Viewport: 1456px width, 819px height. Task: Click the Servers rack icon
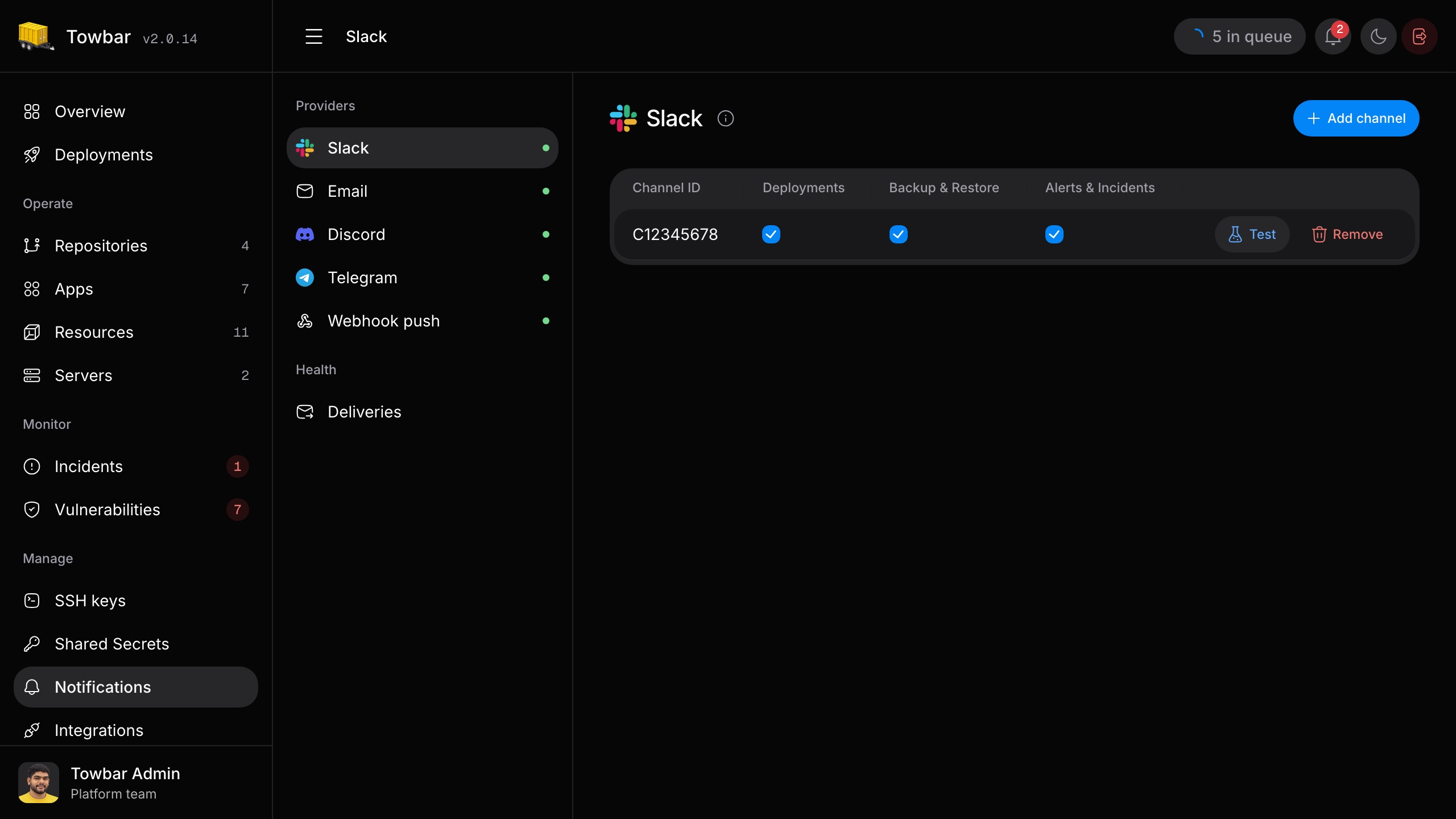(x=32, y=375)
